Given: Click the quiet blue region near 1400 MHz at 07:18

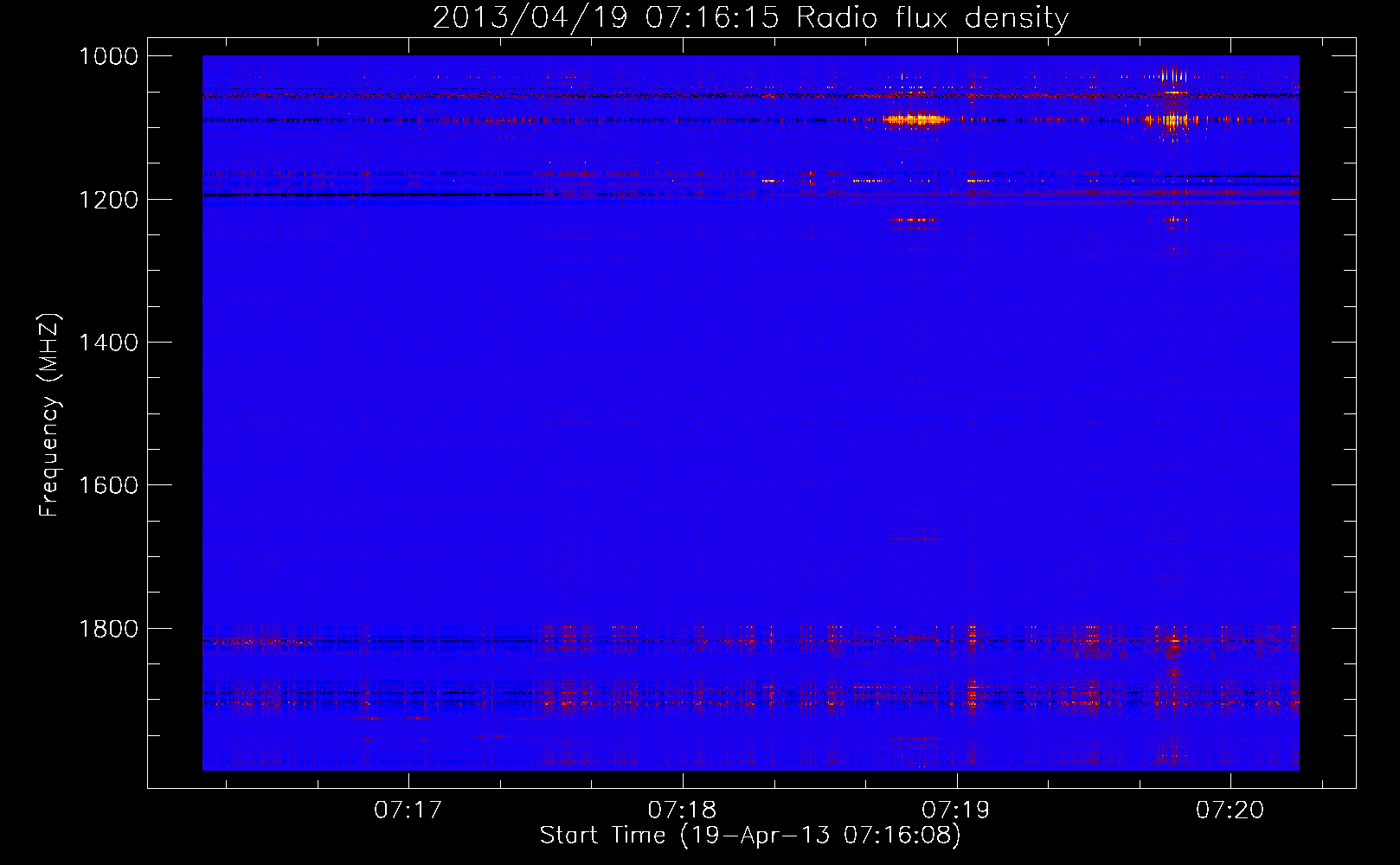Looking at the screenshot, I should [x=683, y=343].
